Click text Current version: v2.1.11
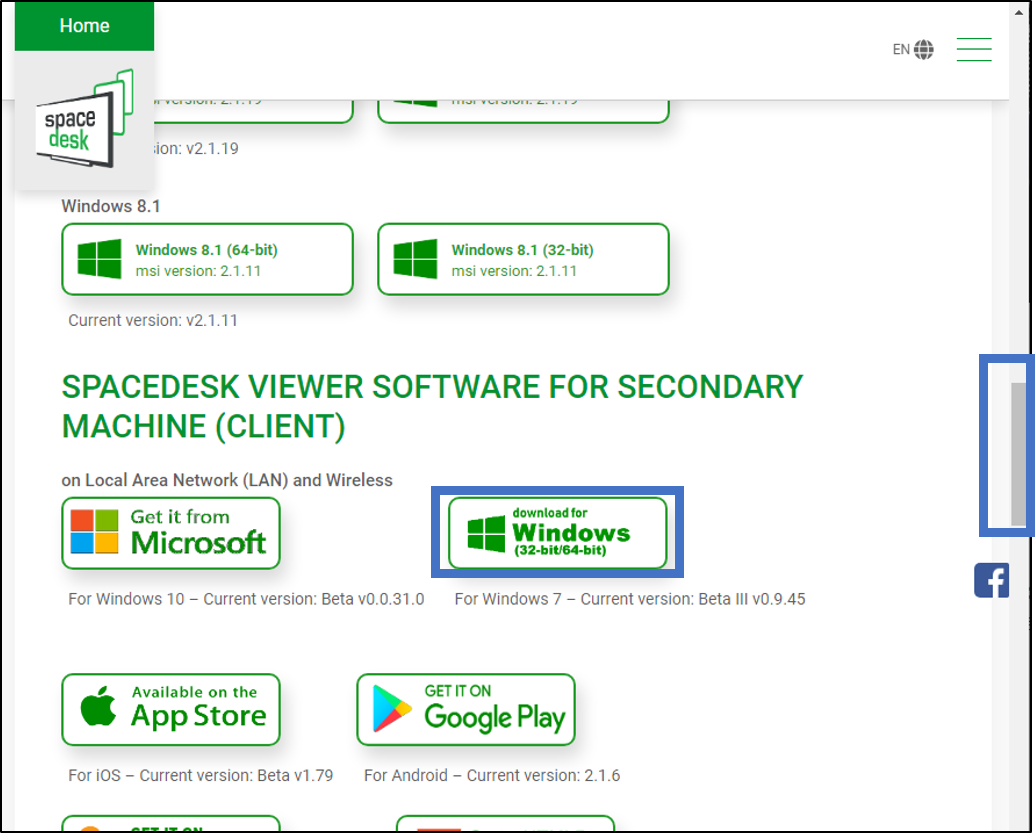 click(x=153, y=320)
